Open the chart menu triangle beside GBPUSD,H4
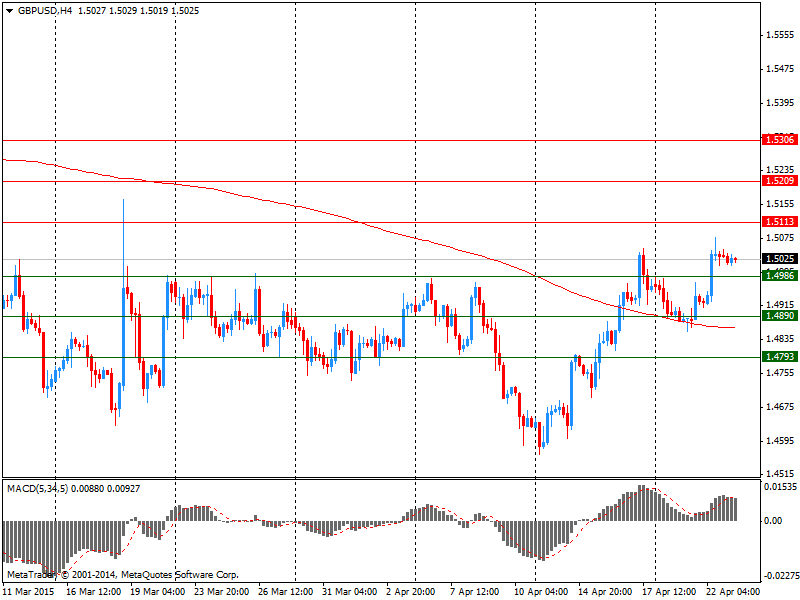800x600 pixels. 10,11
